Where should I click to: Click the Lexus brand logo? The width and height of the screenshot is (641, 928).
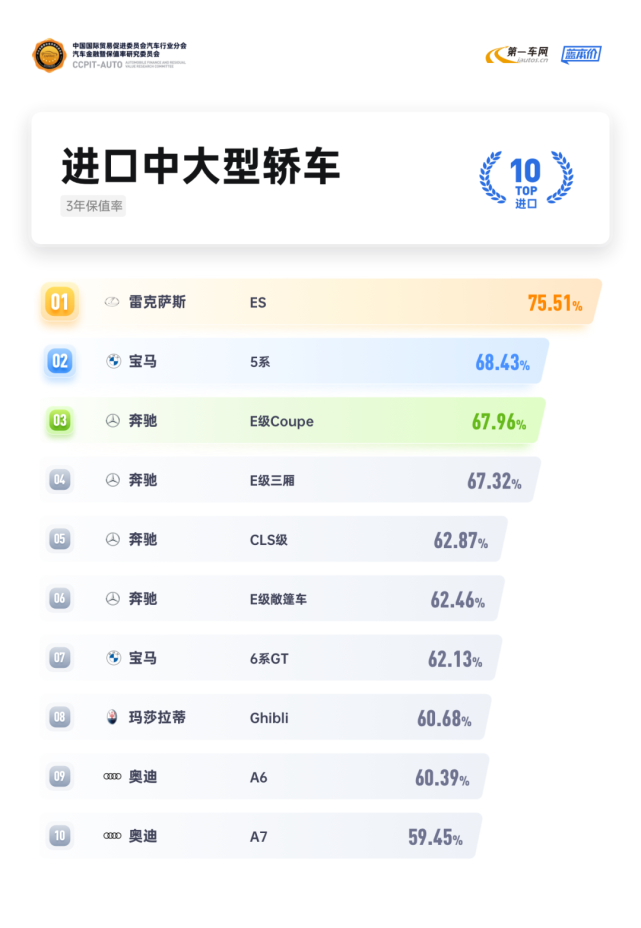coord(112,302)
